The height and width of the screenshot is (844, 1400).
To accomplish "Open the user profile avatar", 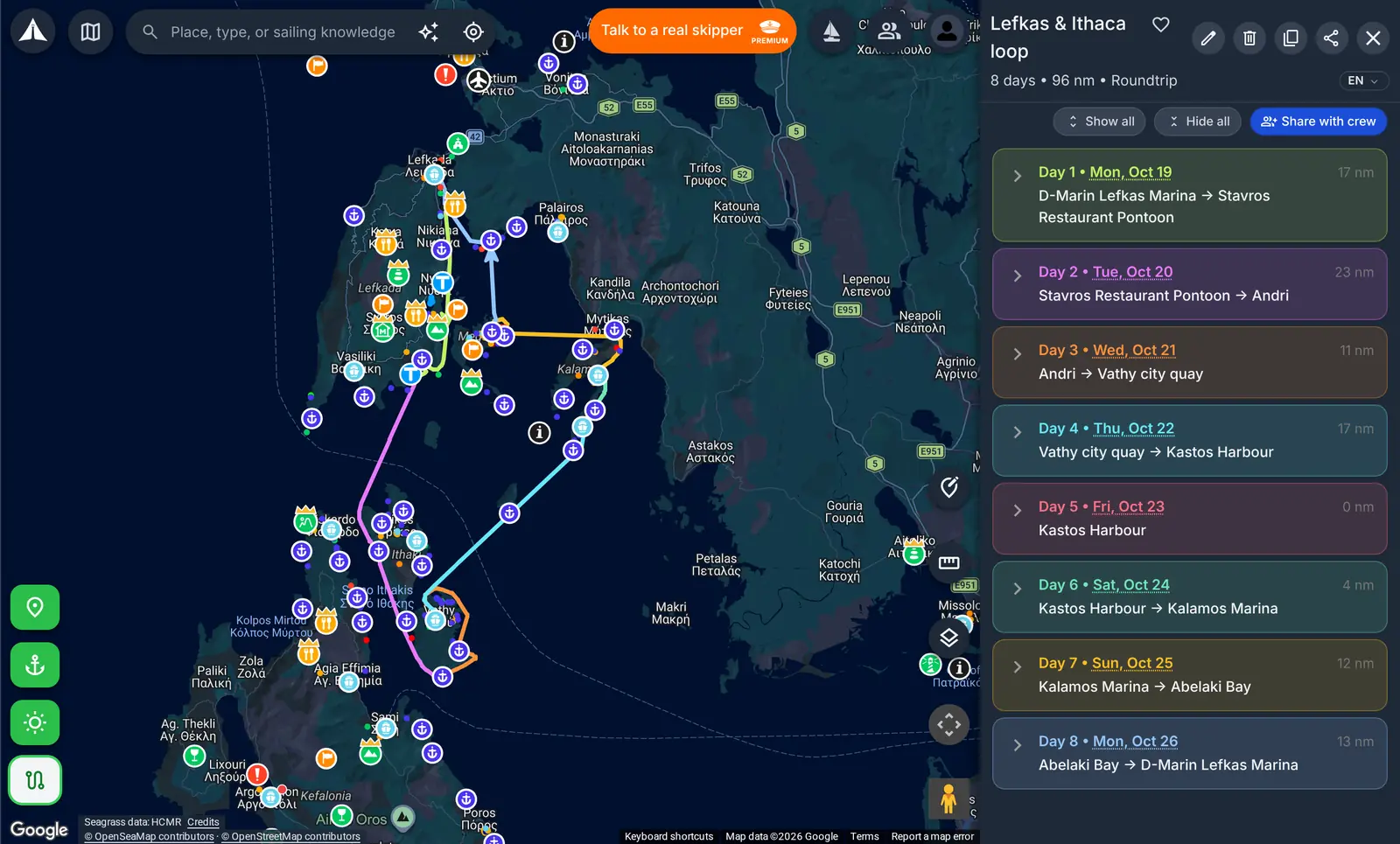I will click(x=947, y=31).
